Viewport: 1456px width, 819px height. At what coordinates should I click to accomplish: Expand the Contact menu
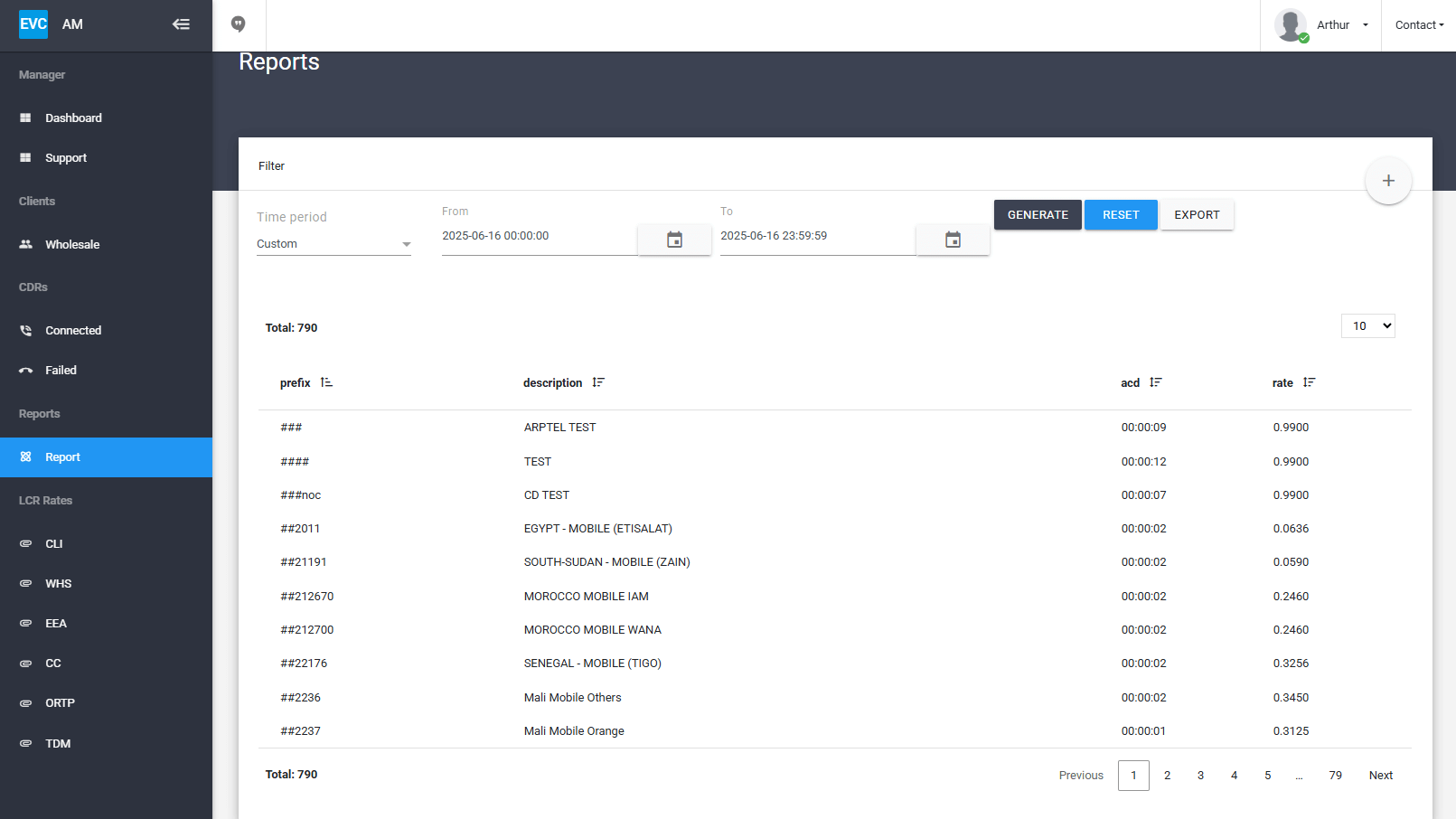tap(1419, 25)
